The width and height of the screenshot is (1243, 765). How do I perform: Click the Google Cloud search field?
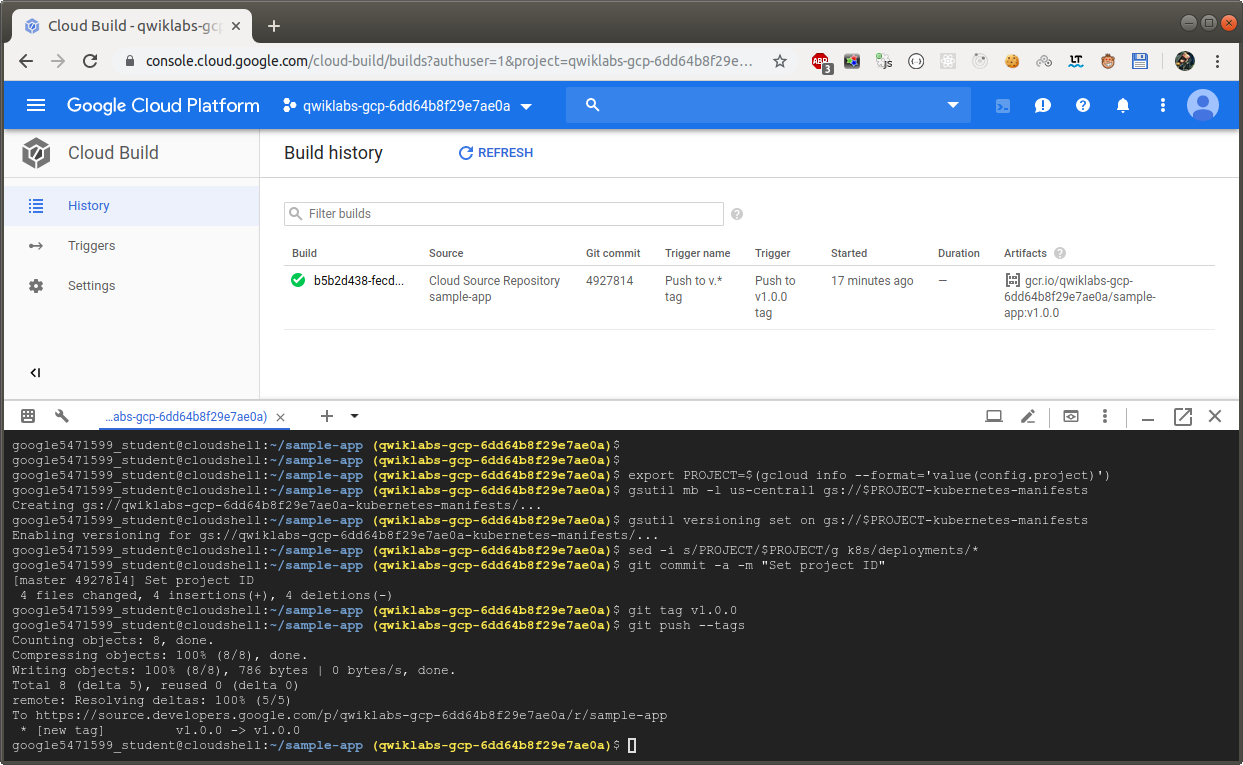point(768,105)
